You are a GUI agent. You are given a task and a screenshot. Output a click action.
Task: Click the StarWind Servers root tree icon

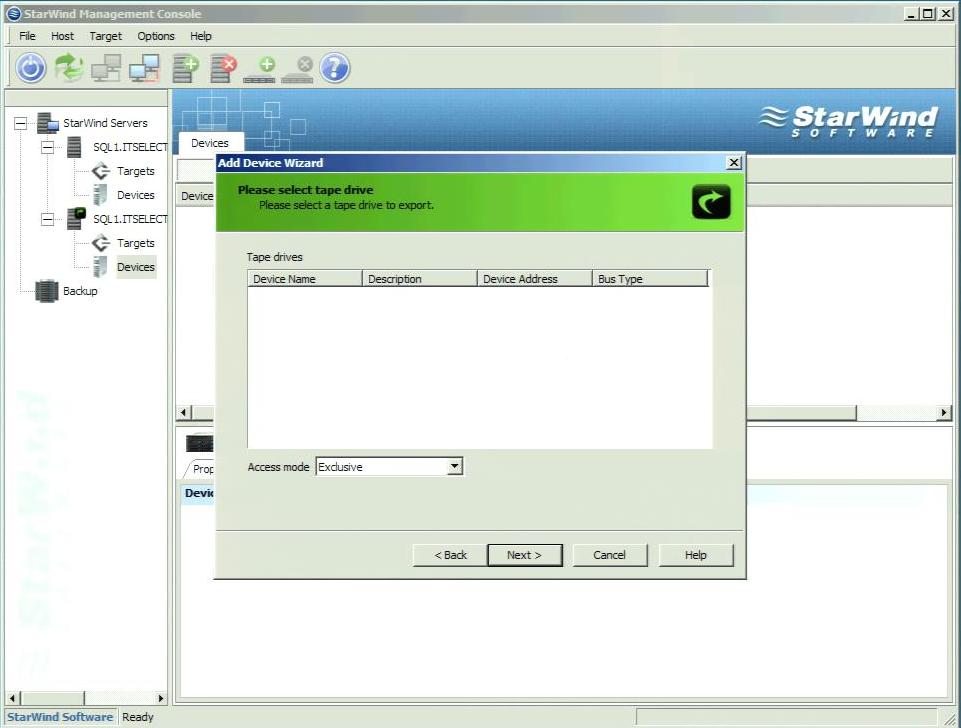click(x=47, y=123)
